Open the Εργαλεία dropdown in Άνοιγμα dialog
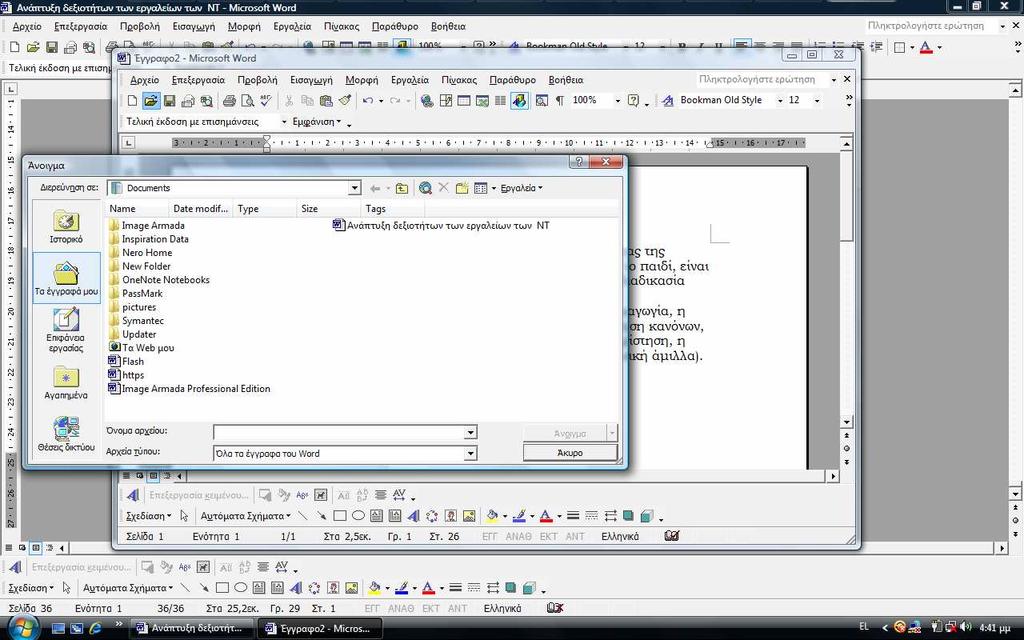The width and height of the screenshot is (1024, 640). [x=521, y=188]
